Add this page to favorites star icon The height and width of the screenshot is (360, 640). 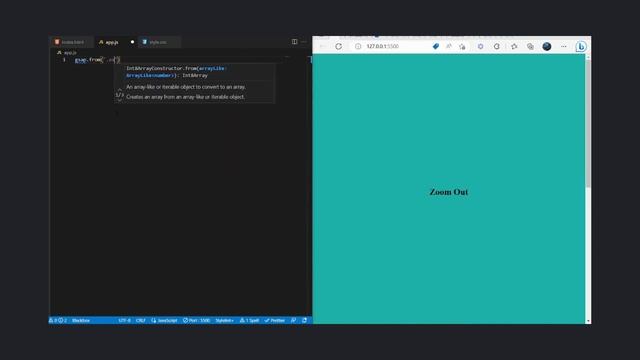(x=462, y=47)
